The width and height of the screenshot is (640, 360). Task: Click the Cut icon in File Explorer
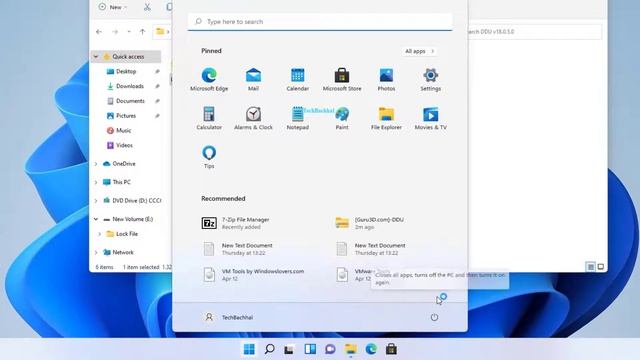[x=147, y=7]
